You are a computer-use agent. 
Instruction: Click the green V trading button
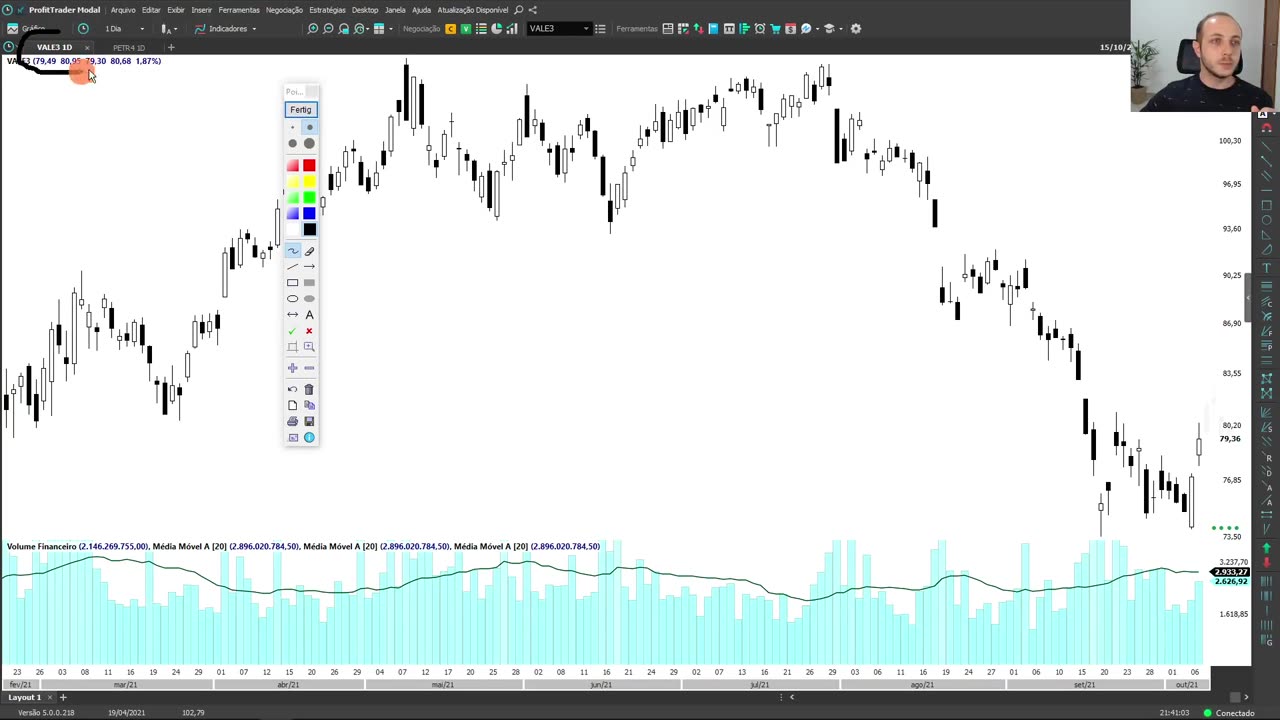point(465,29)
